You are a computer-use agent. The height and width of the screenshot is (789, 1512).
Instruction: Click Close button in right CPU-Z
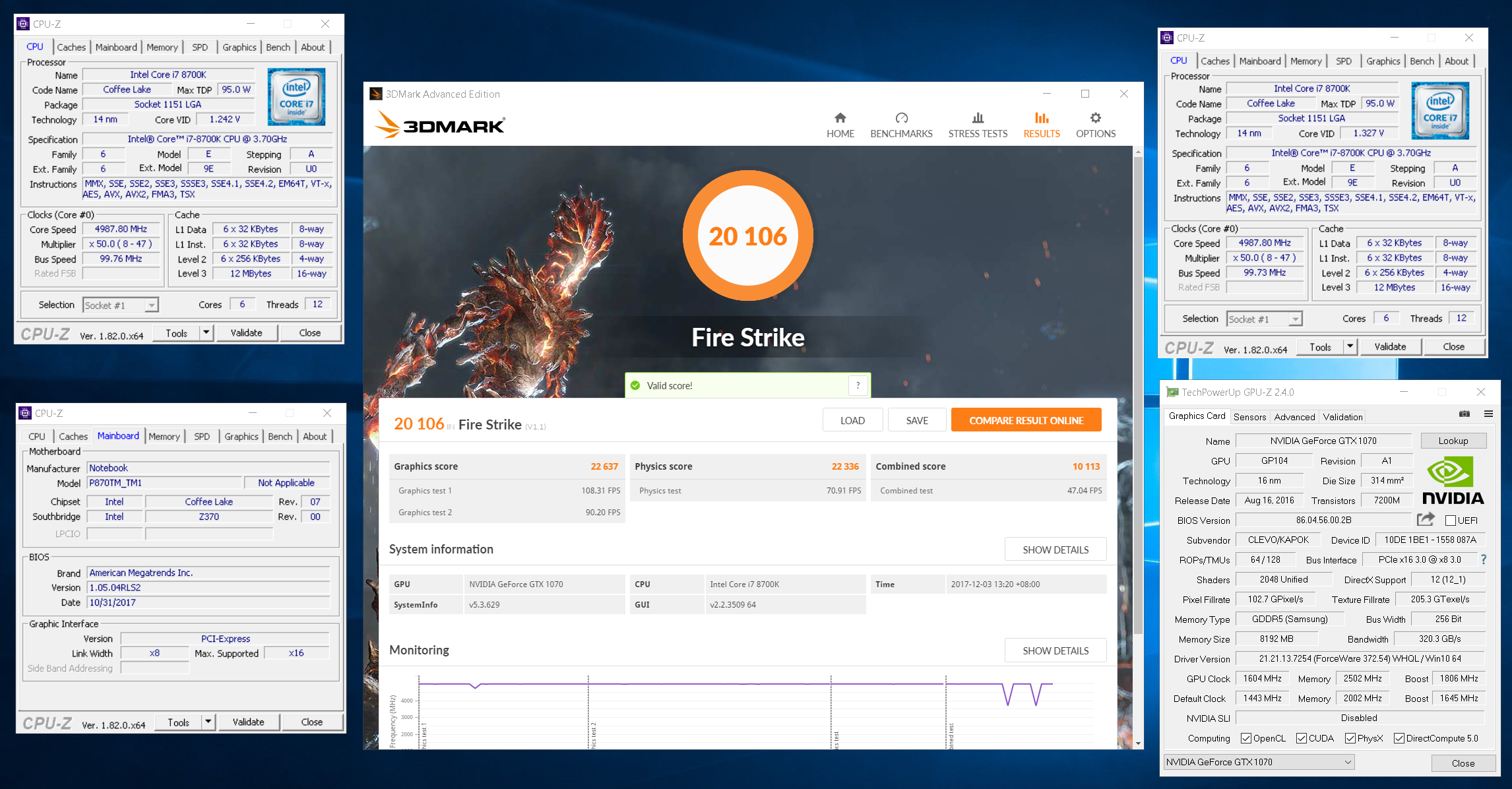(1453, 346)
